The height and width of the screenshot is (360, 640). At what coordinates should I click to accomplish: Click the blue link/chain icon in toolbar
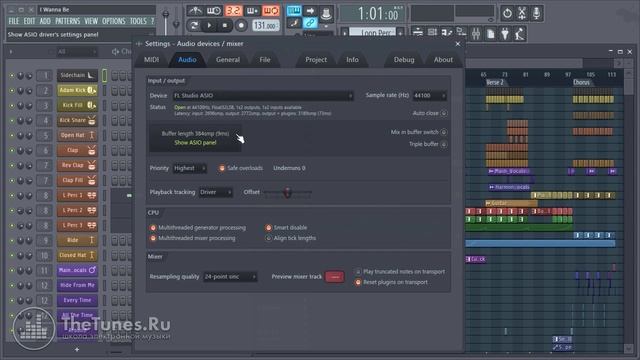pyautogui.click(x=310, y=23)
